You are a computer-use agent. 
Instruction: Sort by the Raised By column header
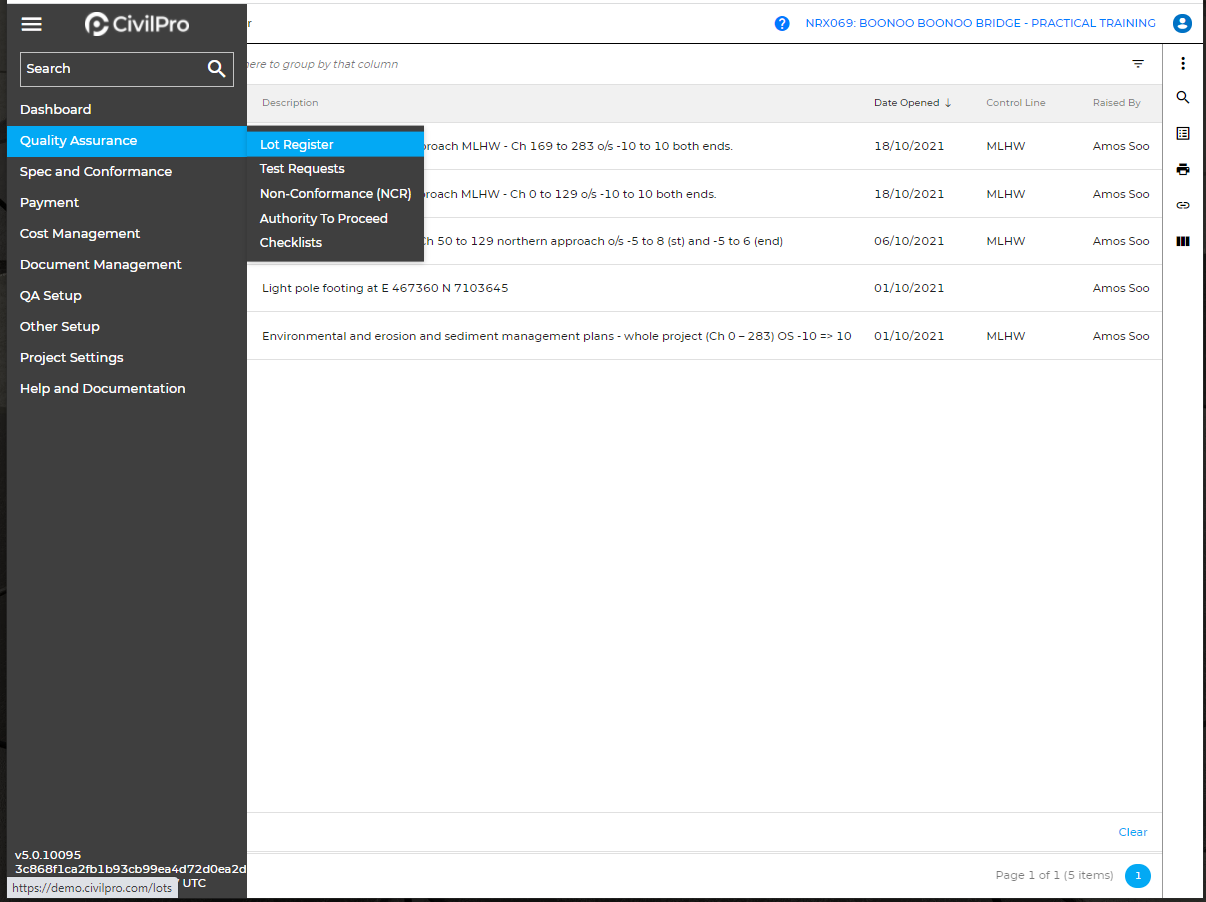[1117, 103]
